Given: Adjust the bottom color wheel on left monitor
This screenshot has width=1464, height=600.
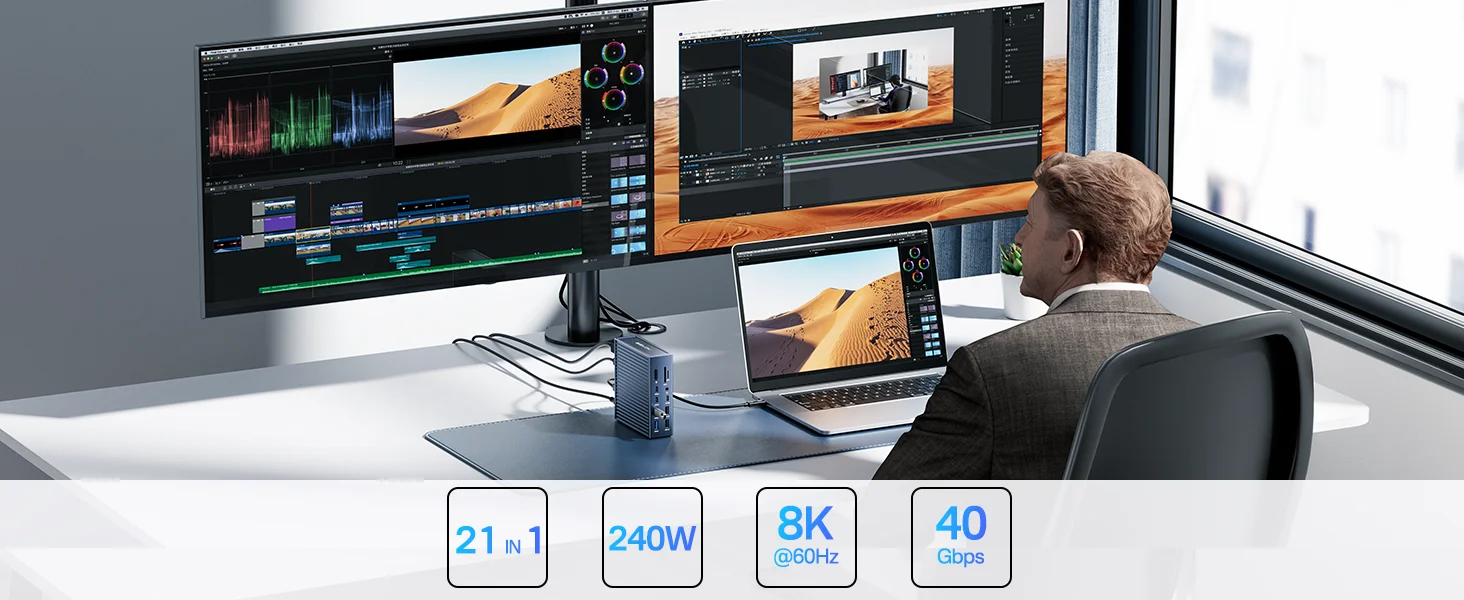Looking at the screenshot, I should (x=614, y=98).
